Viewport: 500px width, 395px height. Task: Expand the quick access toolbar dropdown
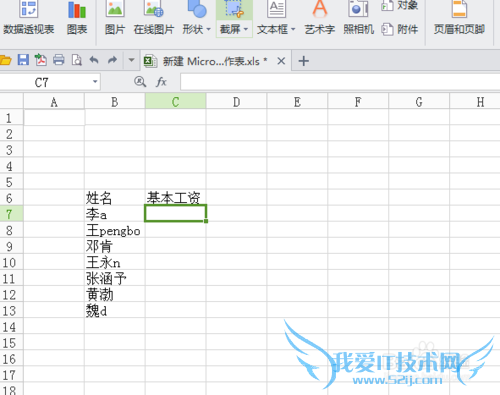pyautogui.click(x=131, y=60)
